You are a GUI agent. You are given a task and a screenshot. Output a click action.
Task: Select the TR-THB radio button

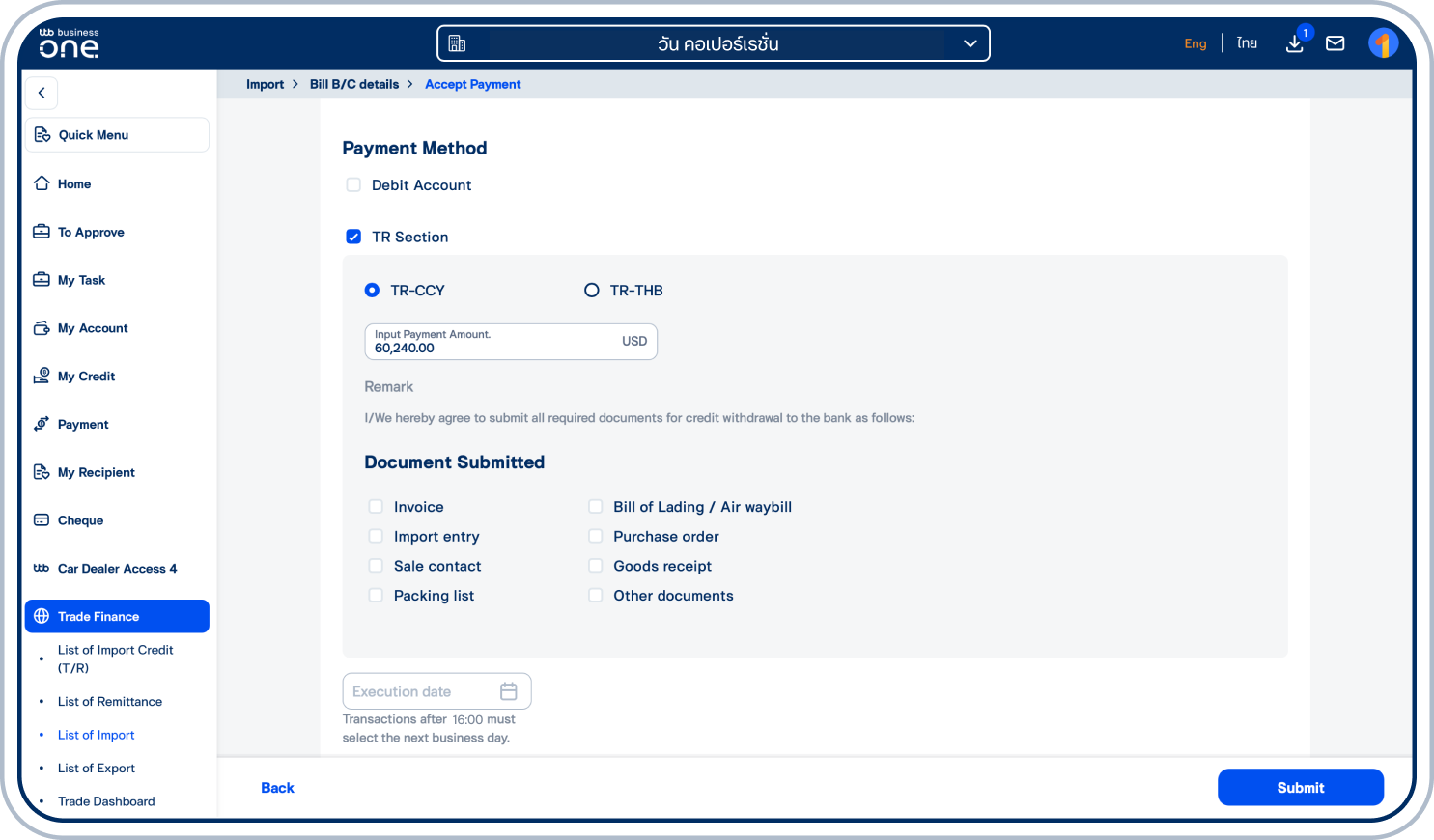[591, 289]
